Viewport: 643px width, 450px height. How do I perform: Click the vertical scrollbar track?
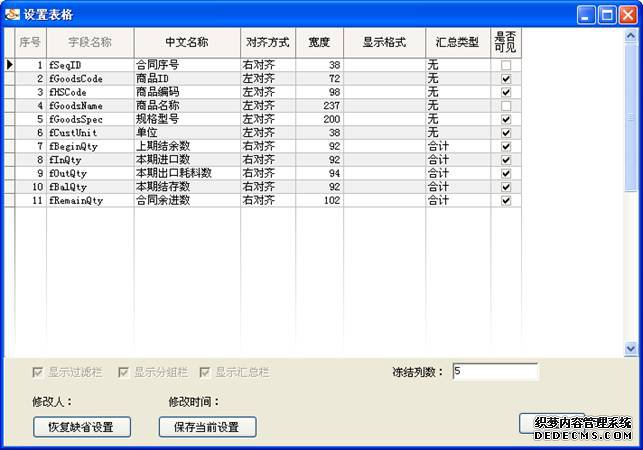pos(630,250)
